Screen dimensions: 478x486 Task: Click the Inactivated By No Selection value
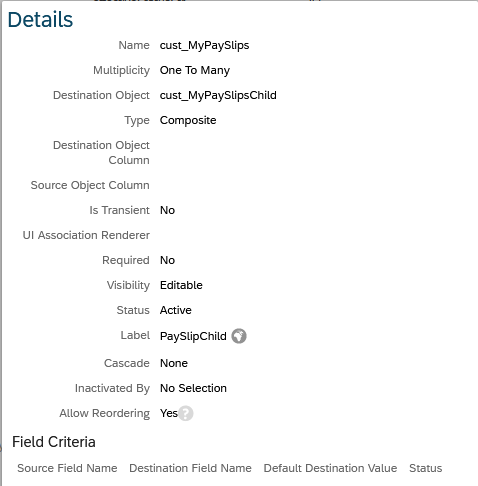(x=193, y=388)
